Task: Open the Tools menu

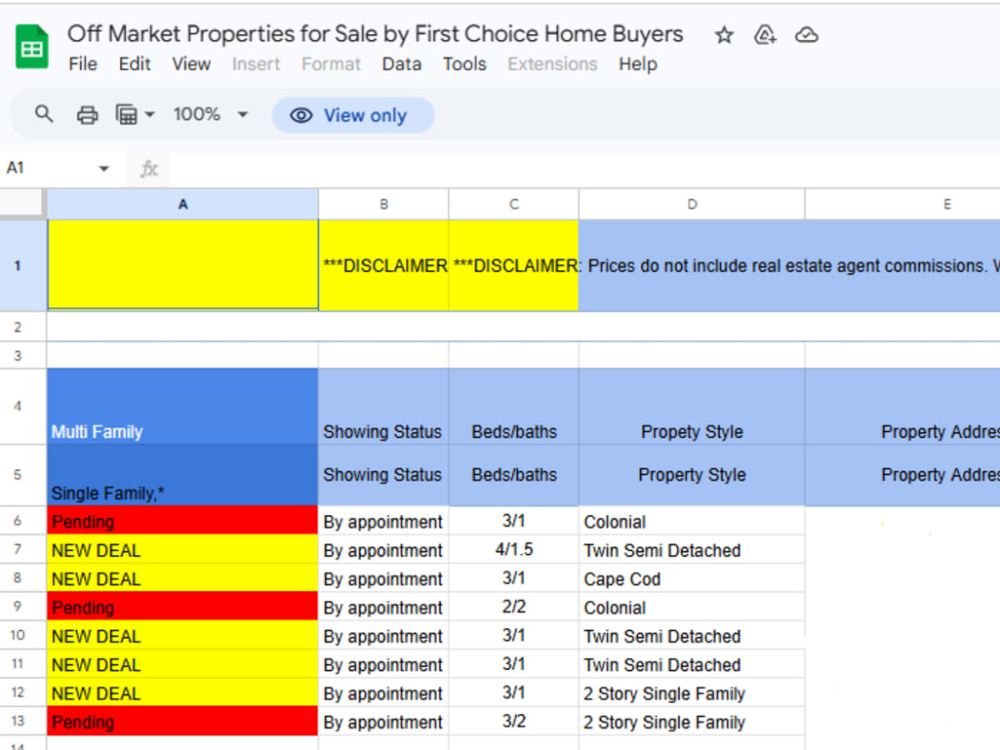Action: [465, 64]
